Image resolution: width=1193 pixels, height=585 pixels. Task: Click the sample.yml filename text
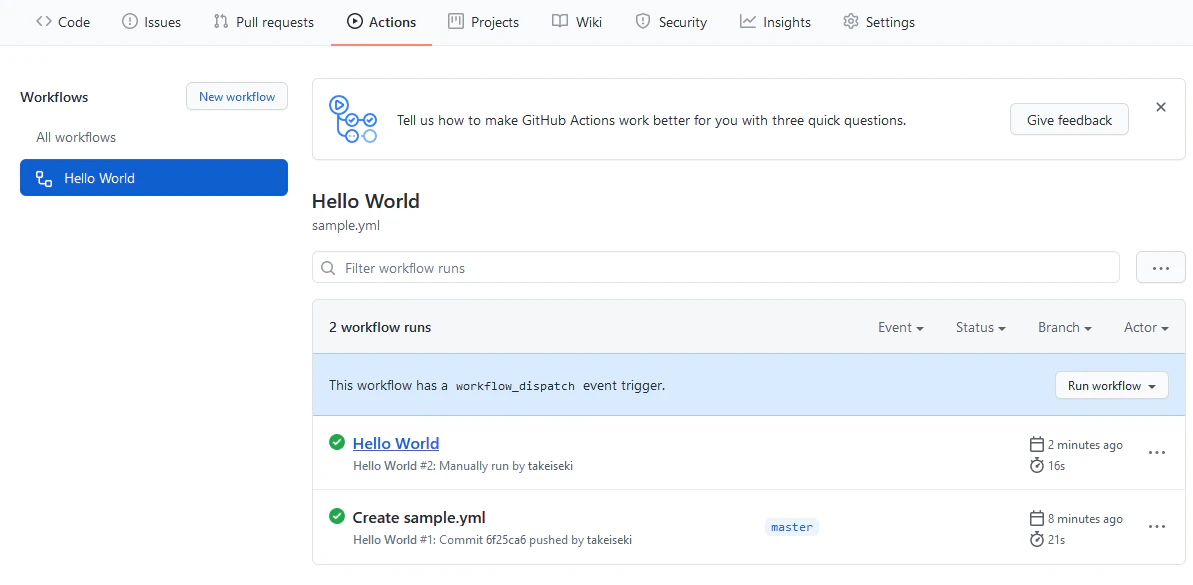click(346, 226)
